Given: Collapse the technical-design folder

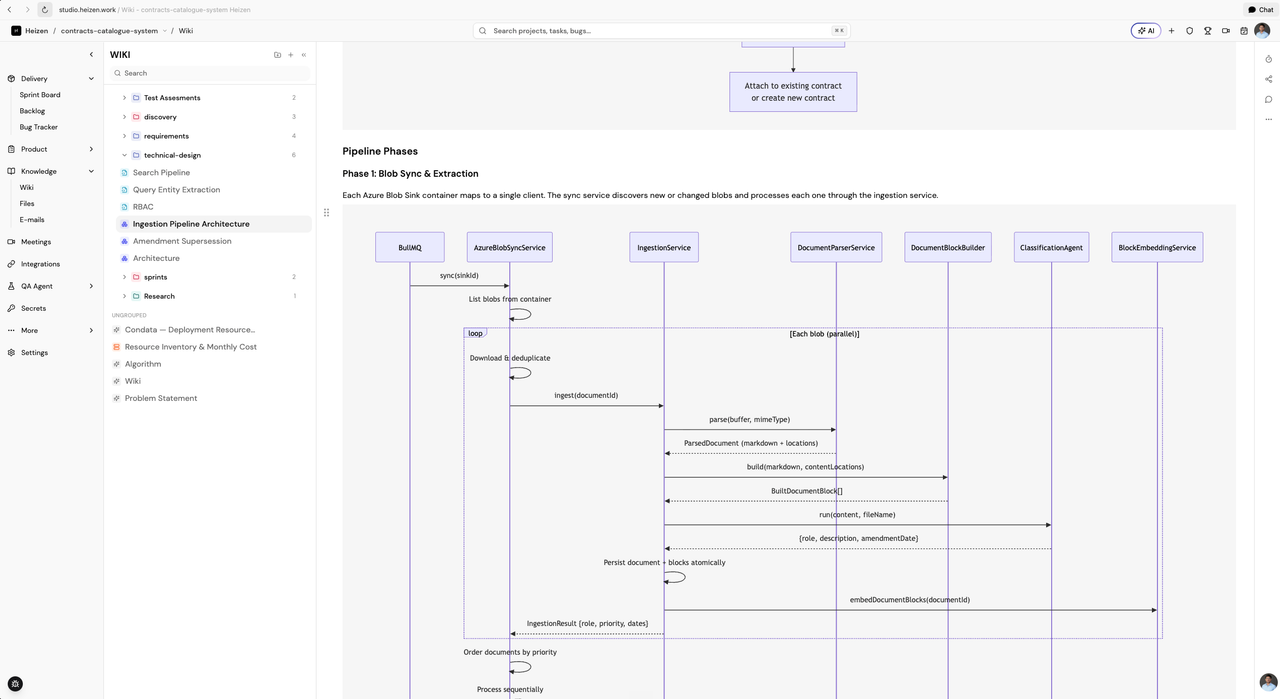Looking at the screenshot, I should (x=124, y=155).
